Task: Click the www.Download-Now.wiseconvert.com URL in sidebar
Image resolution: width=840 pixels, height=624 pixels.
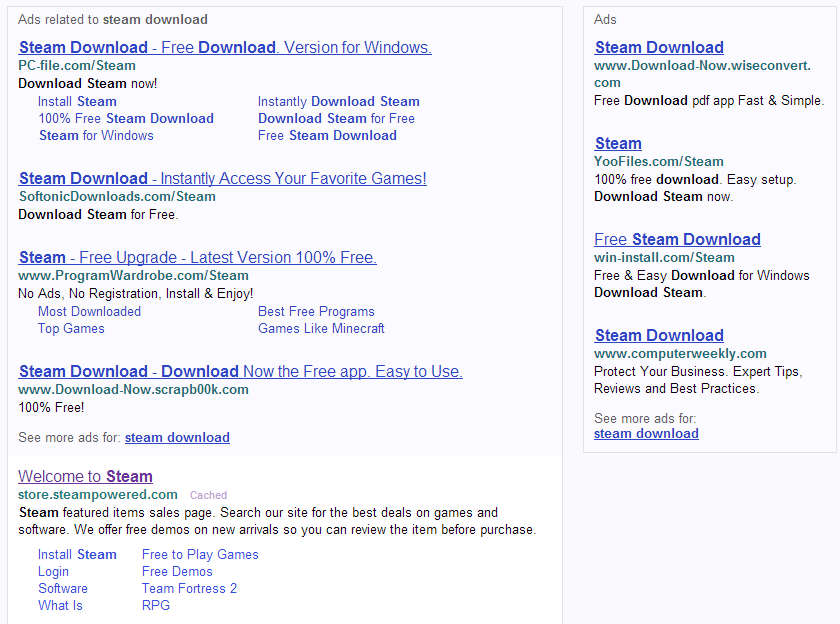Action: 702,74
